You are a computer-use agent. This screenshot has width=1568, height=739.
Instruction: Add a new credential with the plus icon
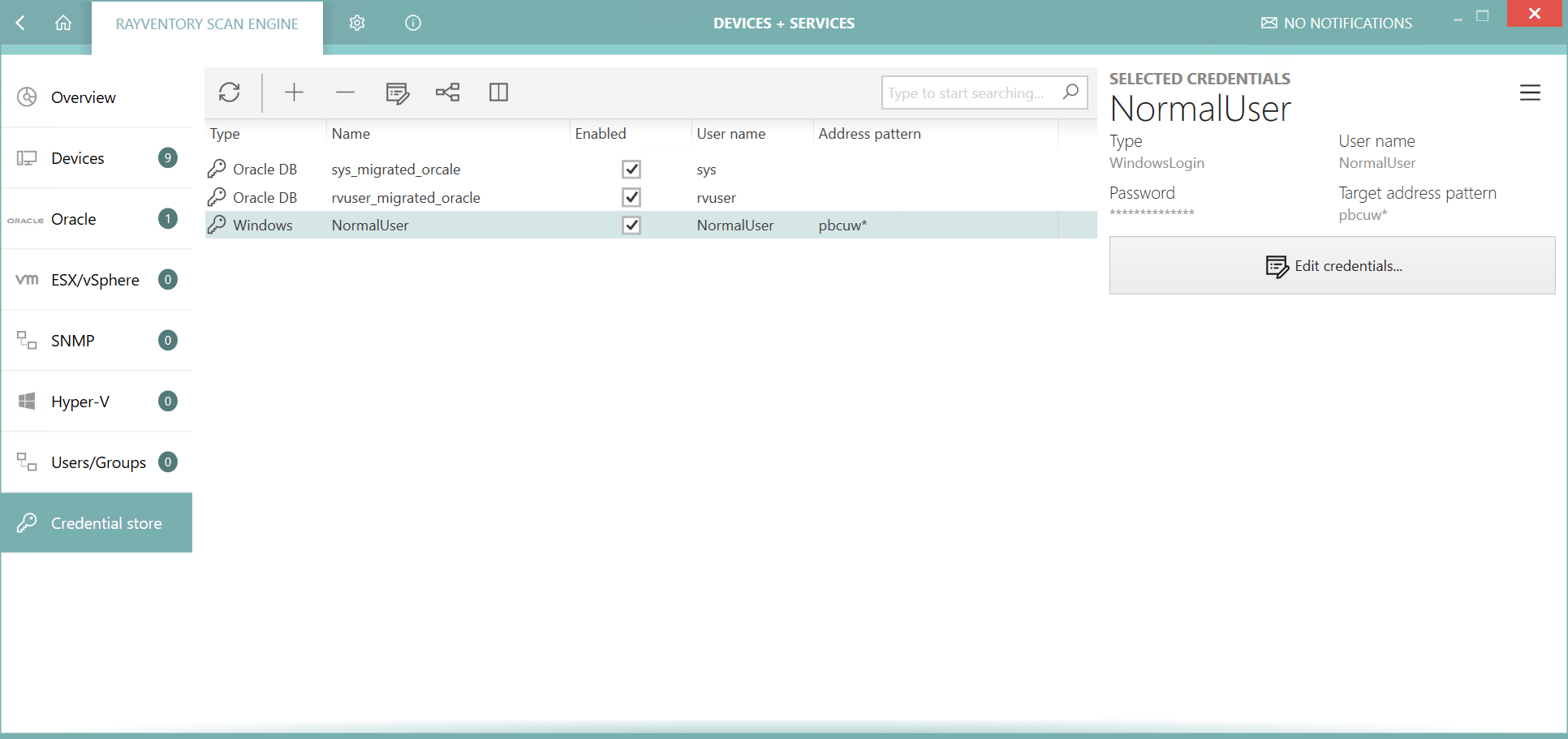pos(294,92)
